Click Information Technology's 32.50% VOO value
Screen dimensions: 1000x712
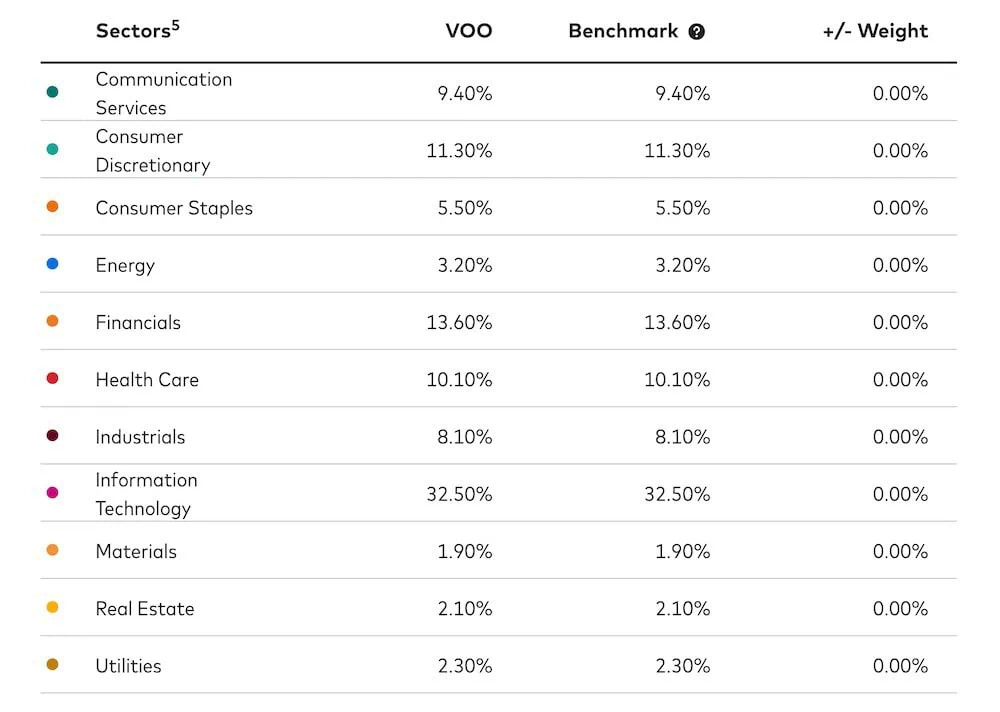[x=459, y=494]
